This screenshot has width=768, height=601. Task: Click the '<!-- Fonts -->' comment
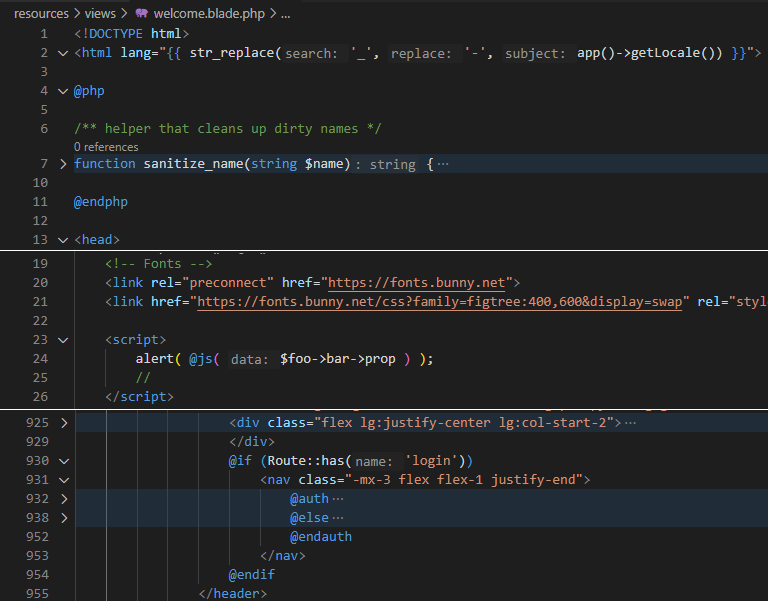click(x=158, y=264)
